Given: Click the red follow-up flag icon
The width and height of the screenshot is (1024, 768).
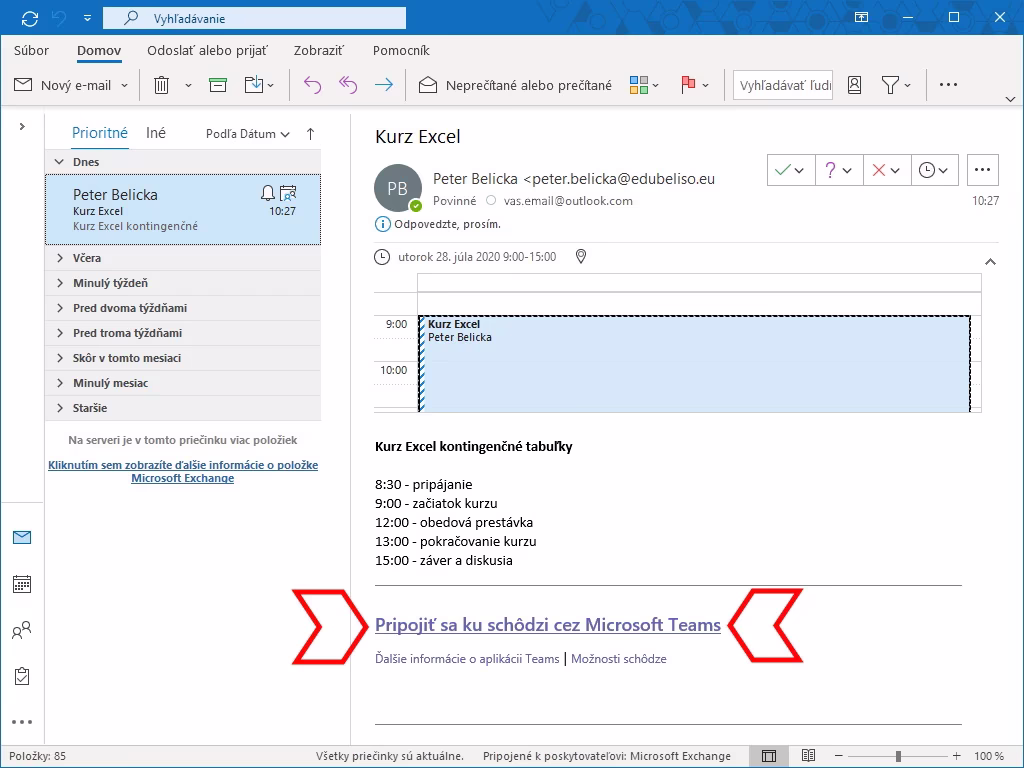Looking at the screenshot, I should (688, 85).
